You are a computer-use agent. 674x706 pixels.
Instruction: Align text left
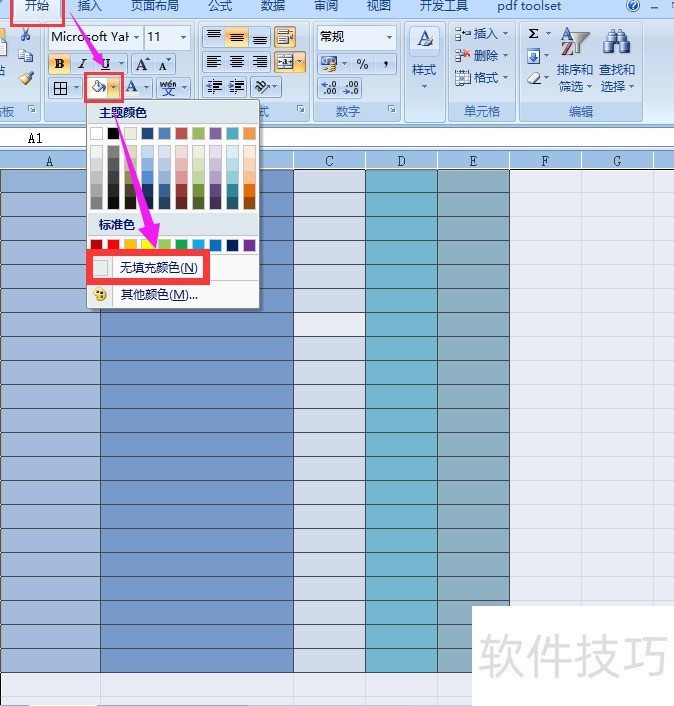click(x=214, y=62)
